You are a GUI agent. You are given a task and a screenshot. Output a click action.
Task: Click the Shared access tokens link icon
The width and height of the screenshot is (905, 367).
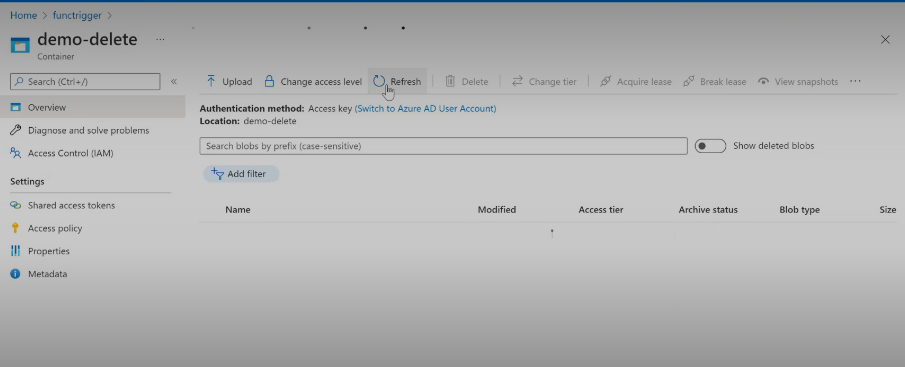pyautogui.click(x=16, y=205)
